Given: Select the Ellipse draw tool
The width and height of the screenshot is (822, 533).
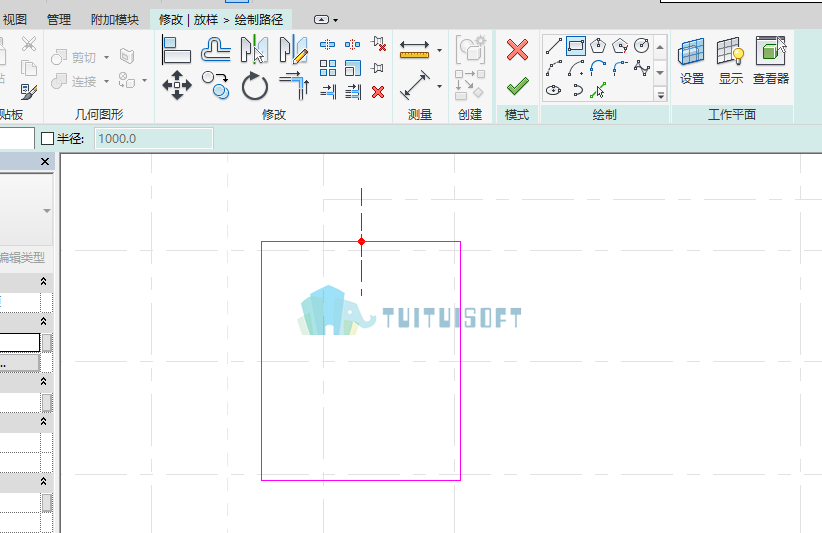Looking at the screenshot, I should [554, 90].
